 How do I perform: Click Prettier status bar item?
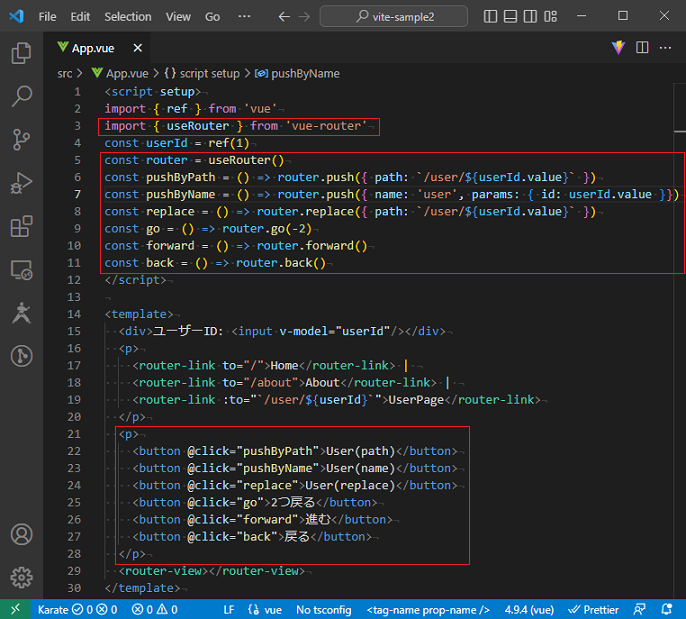593,609
